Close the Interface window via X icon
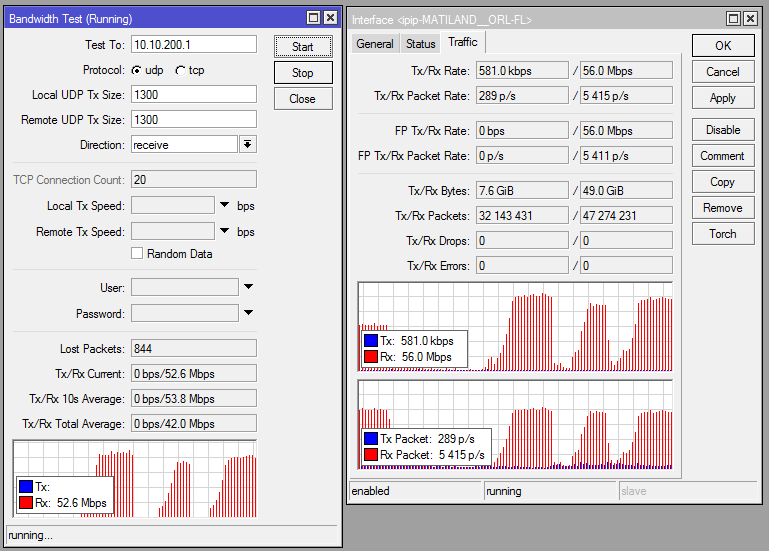The height and width of the screenshot is (551, 769). tap(752, 19)
